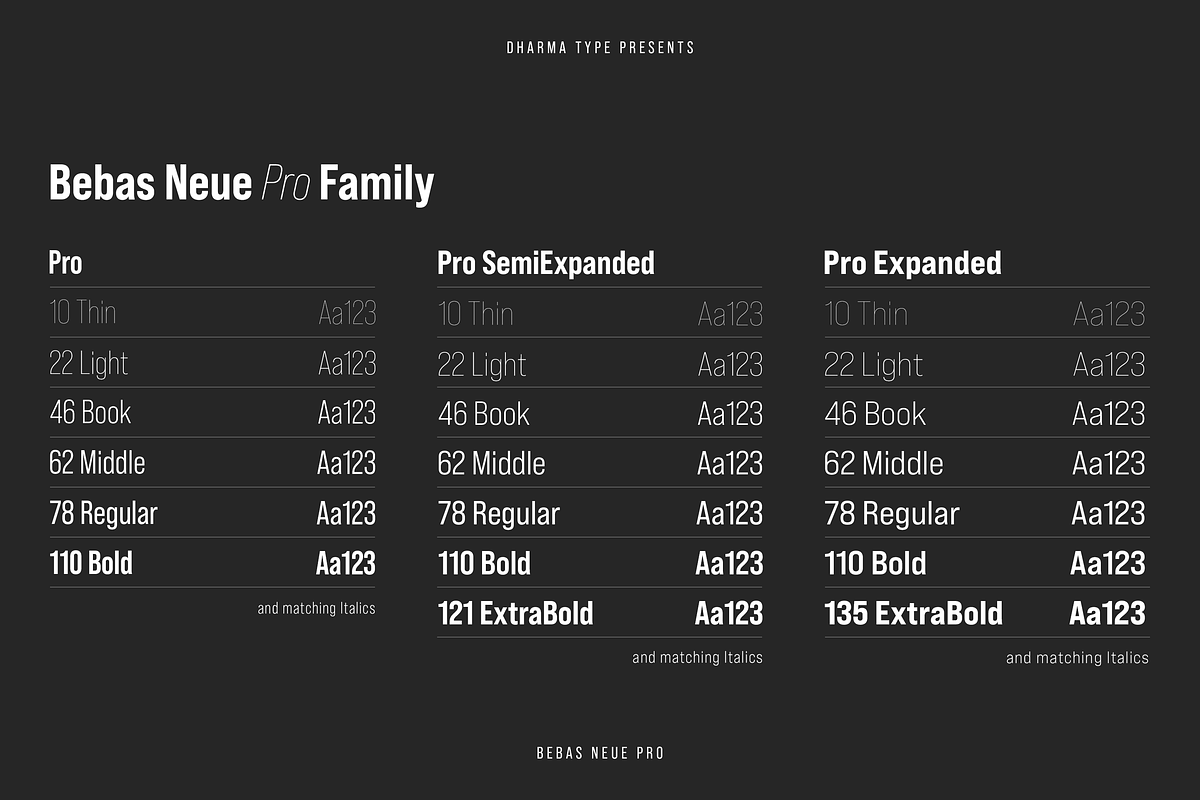The height and width of the screenshot is (800, 1200).
Task: Select '46 Book' in the Pro Expanded column
Action: [x=875, y=414]
